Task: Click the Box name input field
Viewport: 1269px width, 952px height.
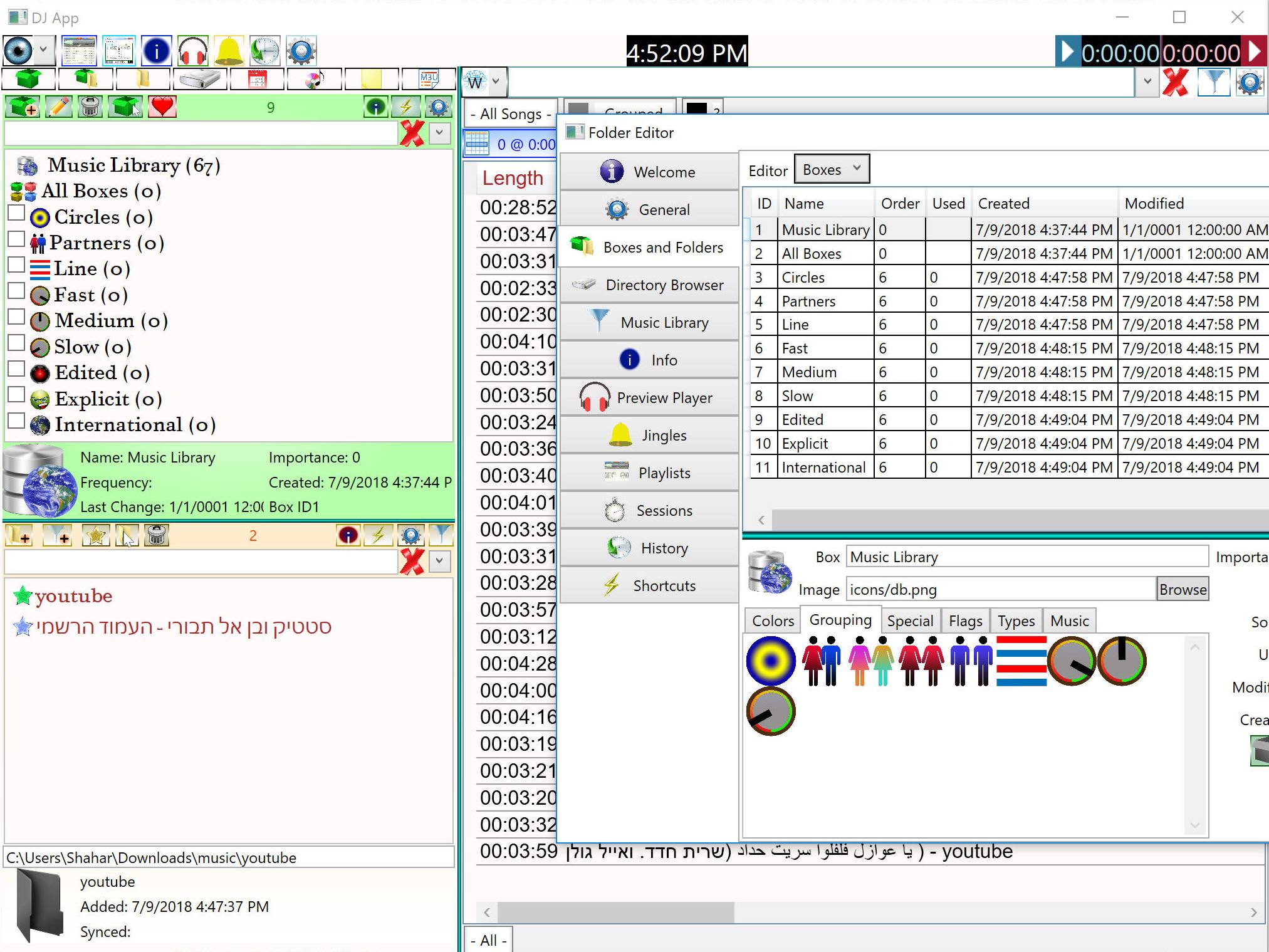Action: click(x=1026, y=557)
